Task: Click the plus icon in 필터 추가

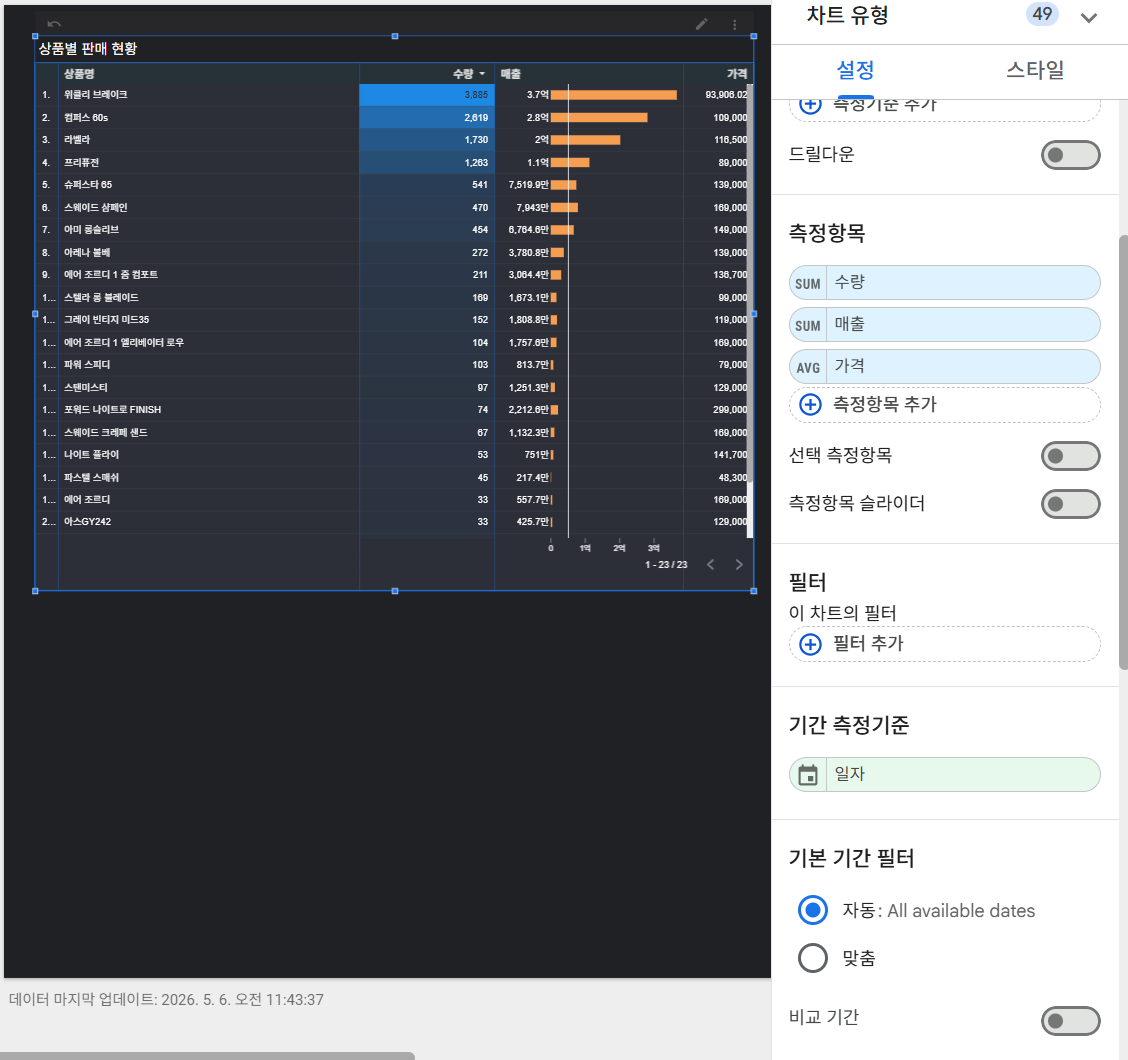Action: (810, 644)
